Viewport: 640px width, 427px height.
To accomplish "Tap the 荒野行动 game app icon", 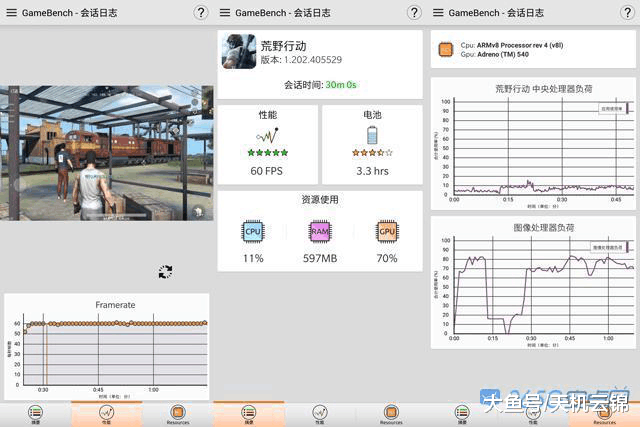I will click(x=238, y=52).
